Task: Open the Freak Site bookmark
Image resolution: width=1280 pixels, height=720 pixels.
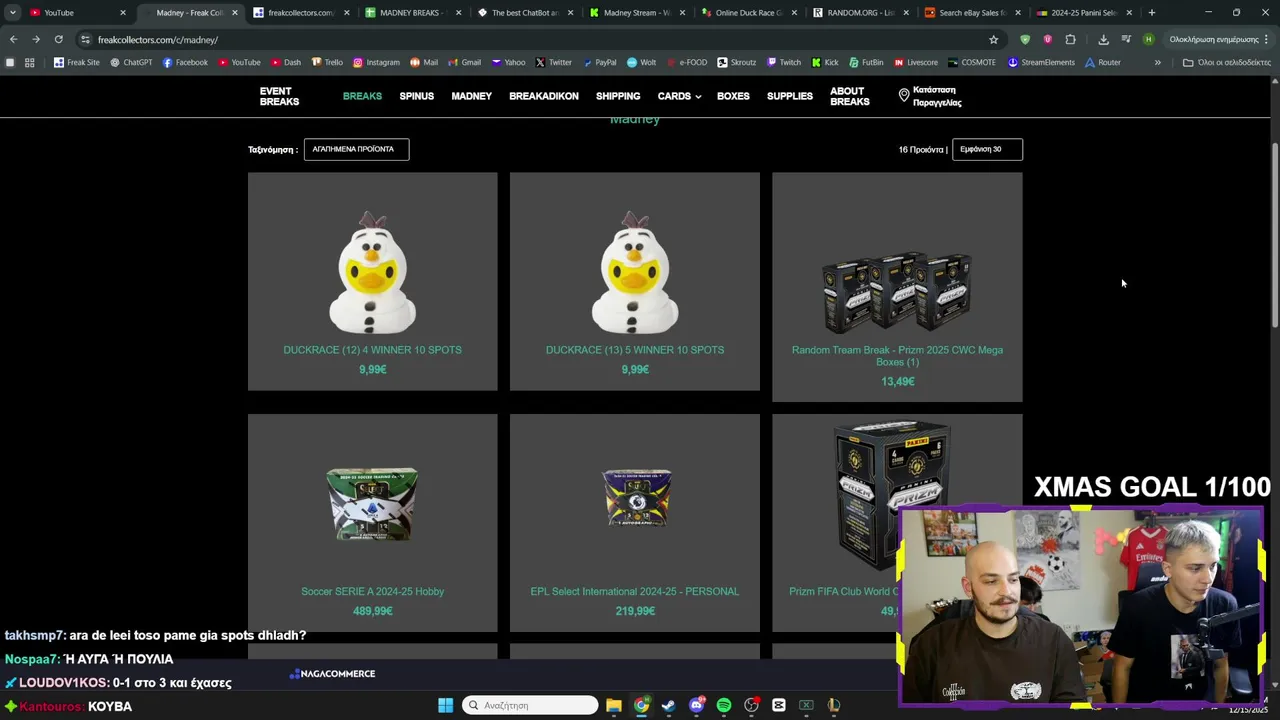Action: 77,62
